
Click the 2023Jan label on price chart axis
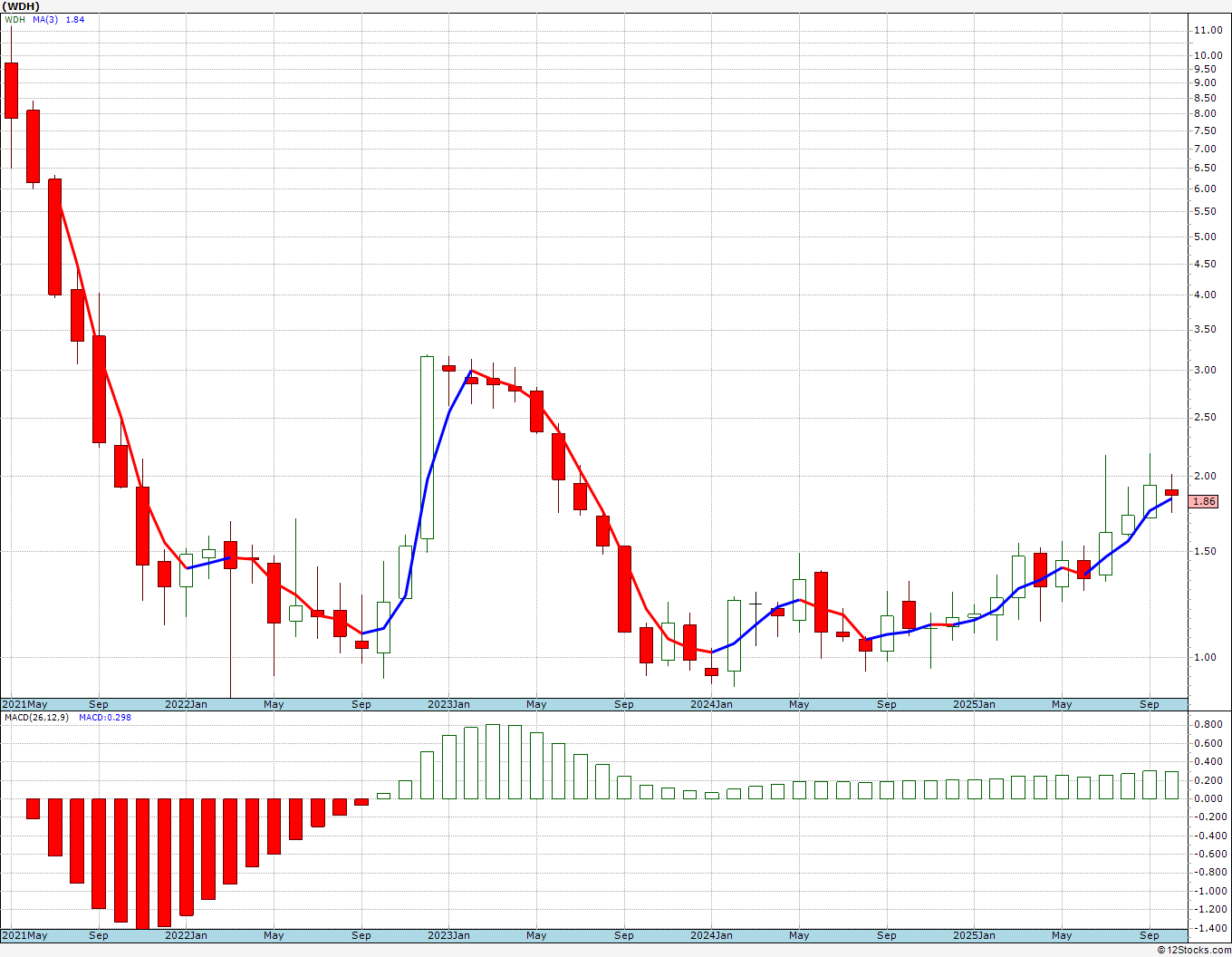pyautogui.click(x=448, y=704)
